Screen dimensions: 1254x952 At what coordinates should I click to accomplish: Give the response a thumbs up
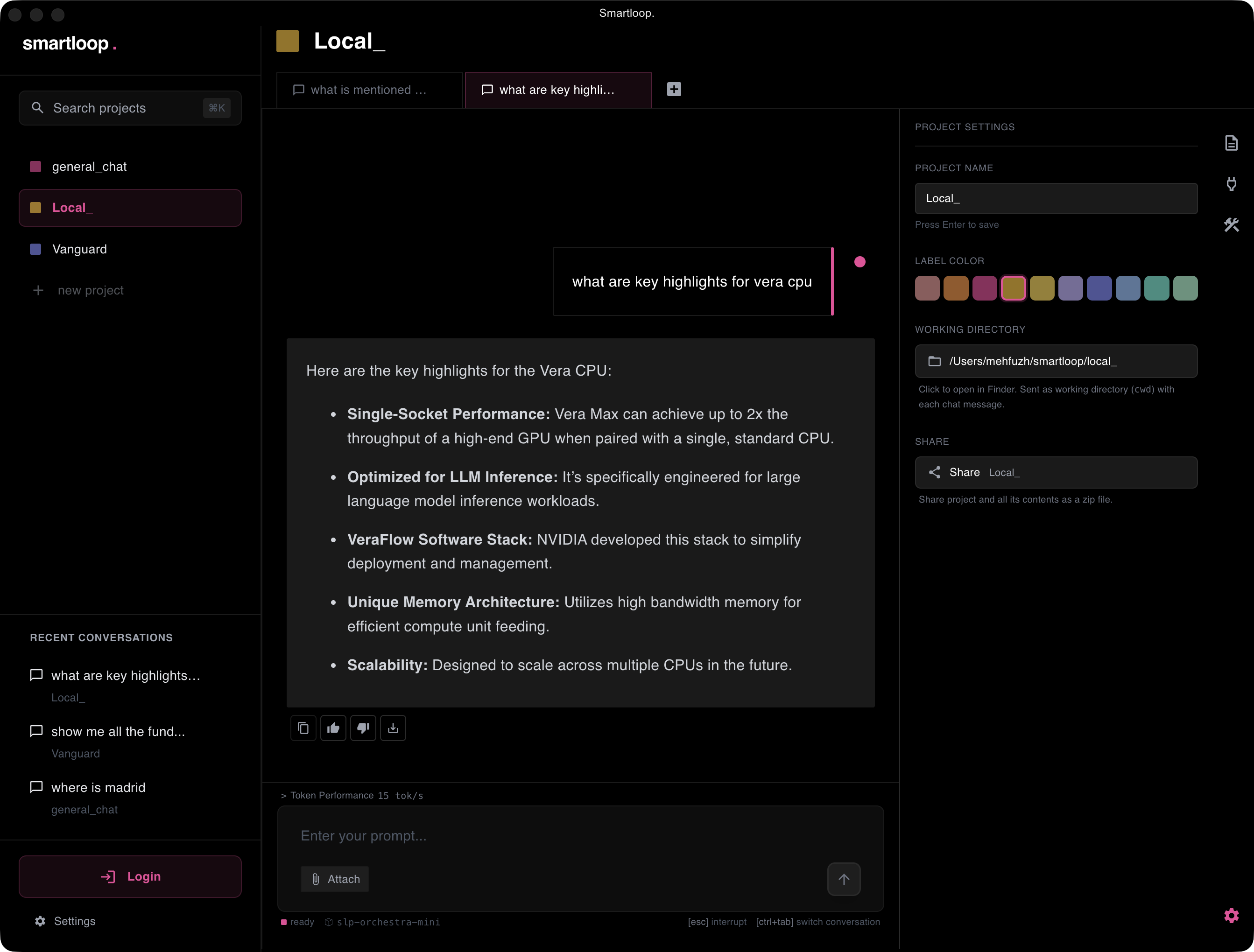pos(333,728)
